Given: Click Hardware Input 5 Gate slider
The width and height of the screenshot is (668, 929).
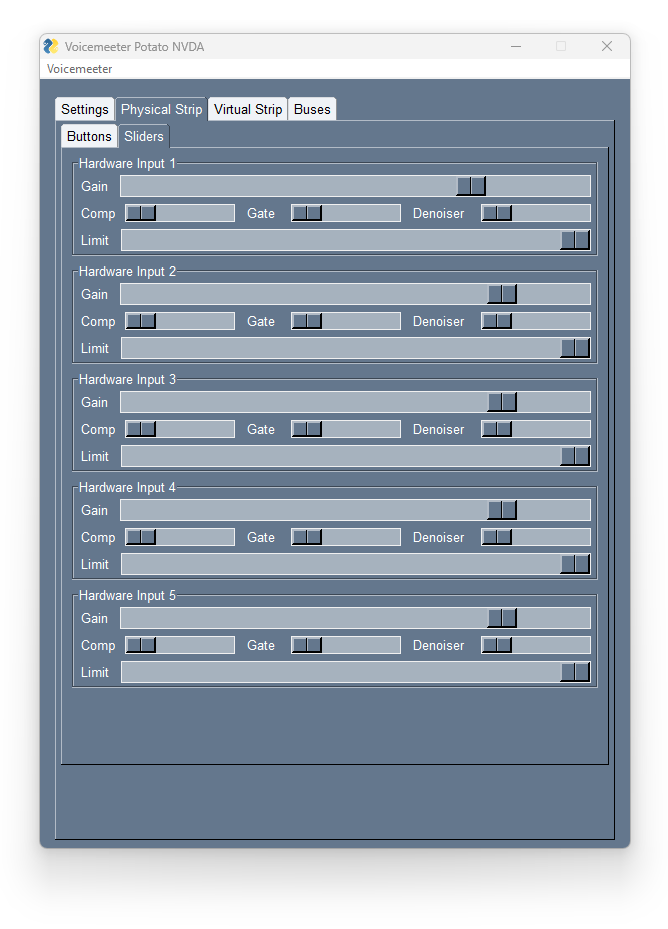Looking at the screenshot, I should pos(346,645).
